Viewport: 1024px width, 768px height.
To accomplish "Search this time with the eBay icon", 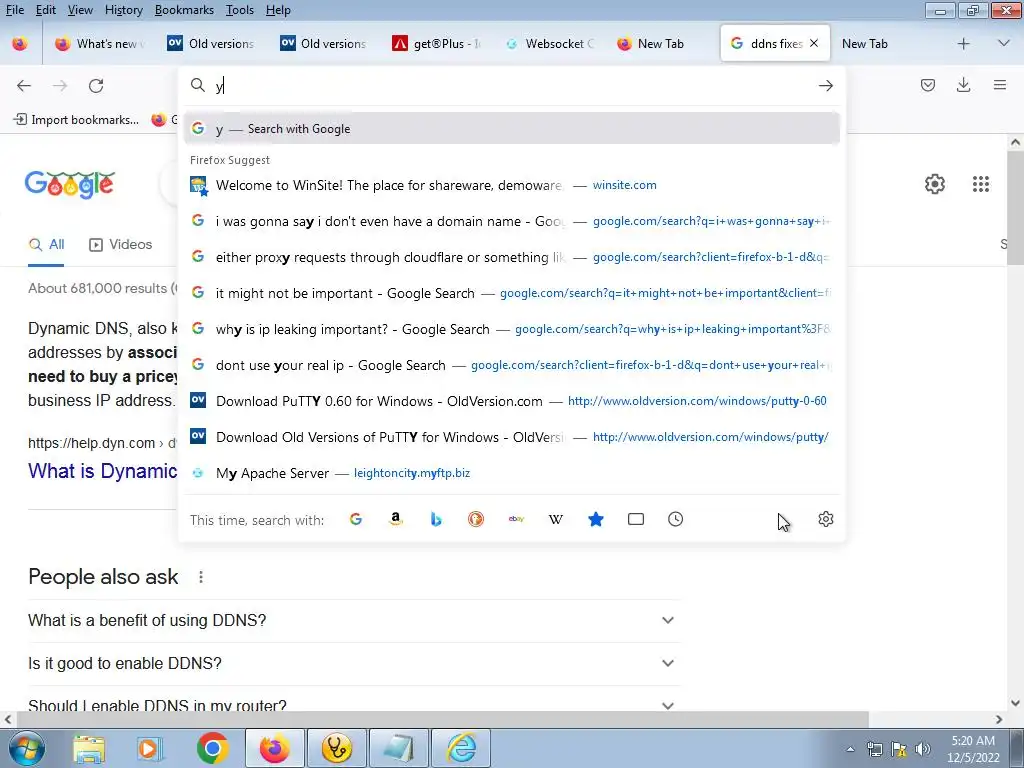I will tap(516, 519).
